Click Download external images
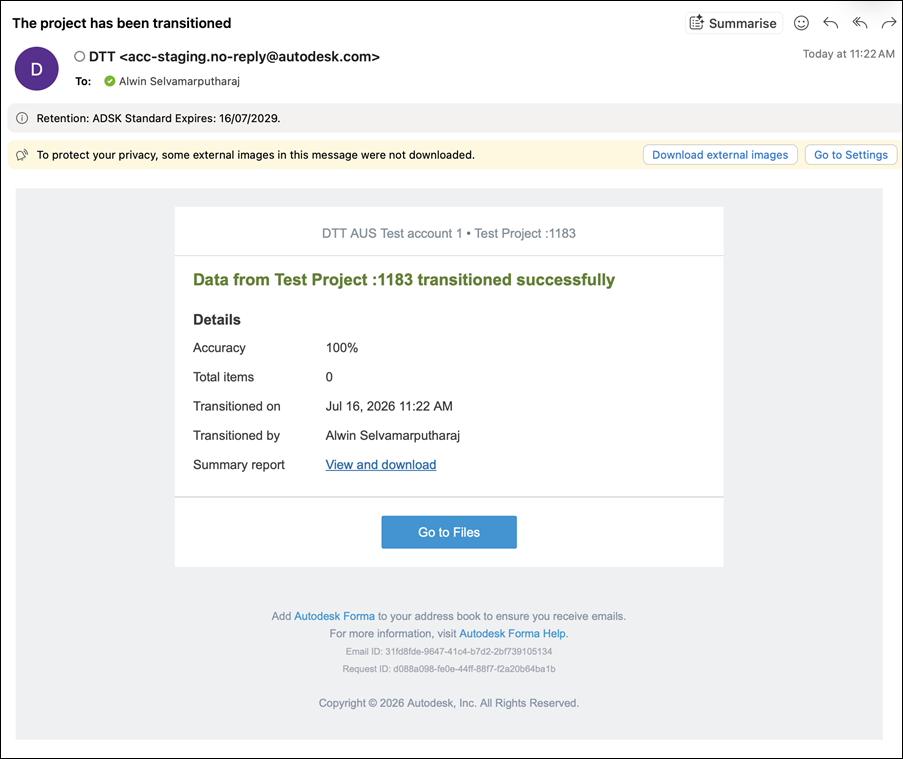903x759 pixels. [x=720, y=155]
